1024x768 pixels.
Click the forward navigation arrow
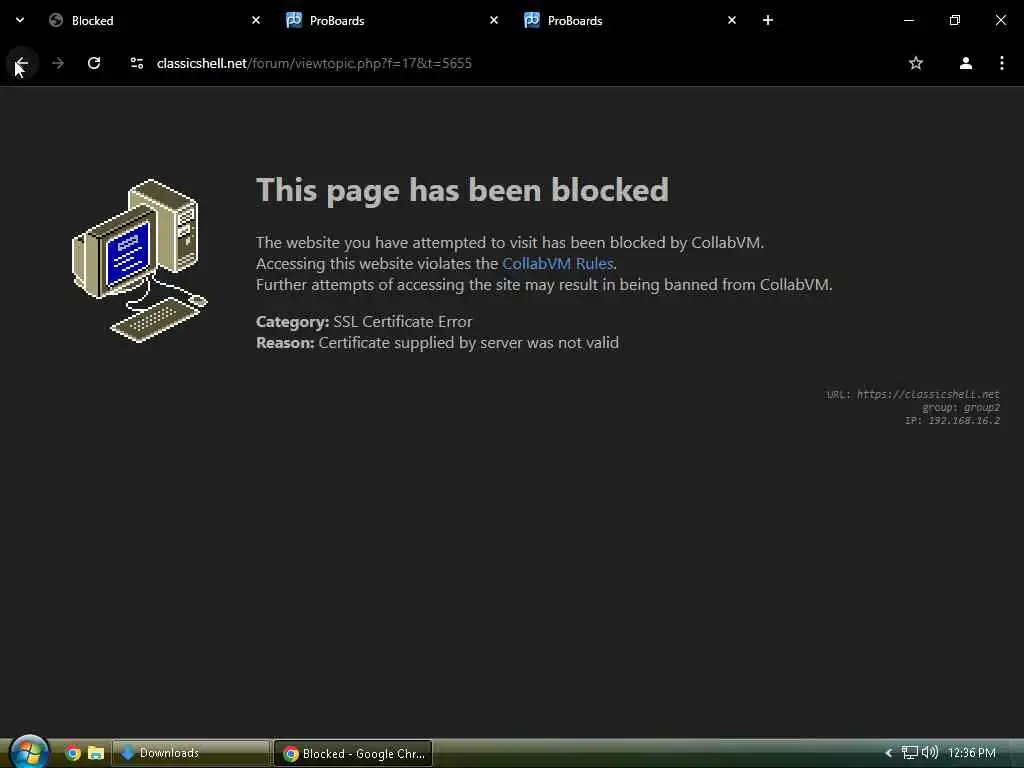[x=58, y=63]
